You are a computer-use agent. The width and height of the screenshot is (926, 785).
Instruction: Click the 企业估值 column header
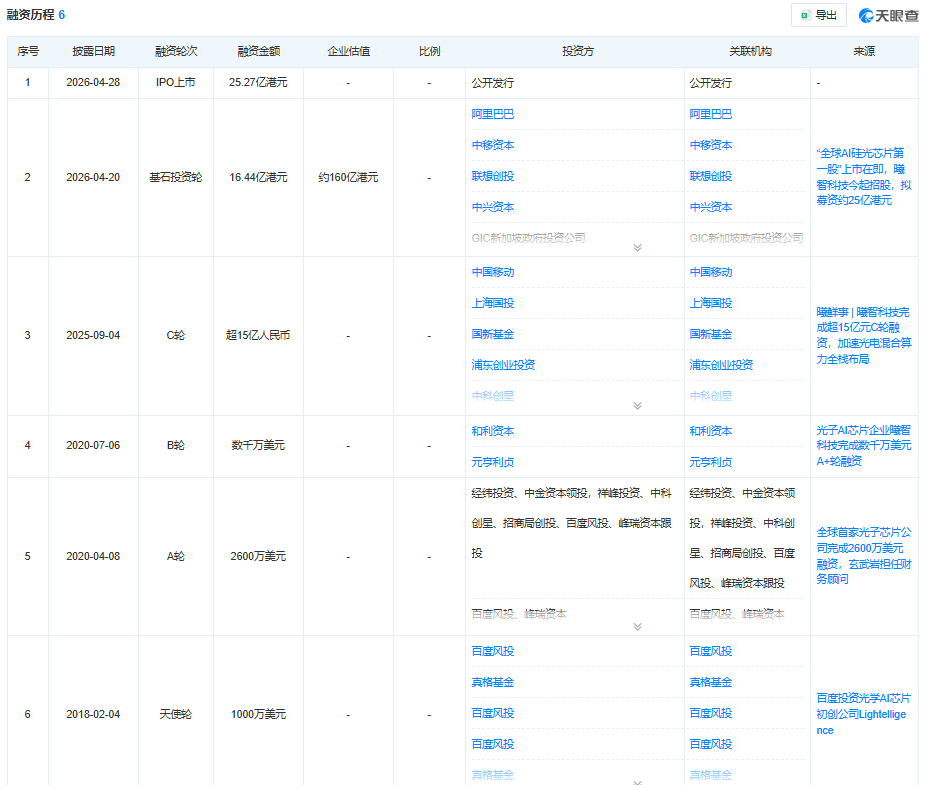pyautogui.click(x=348, y=51)
